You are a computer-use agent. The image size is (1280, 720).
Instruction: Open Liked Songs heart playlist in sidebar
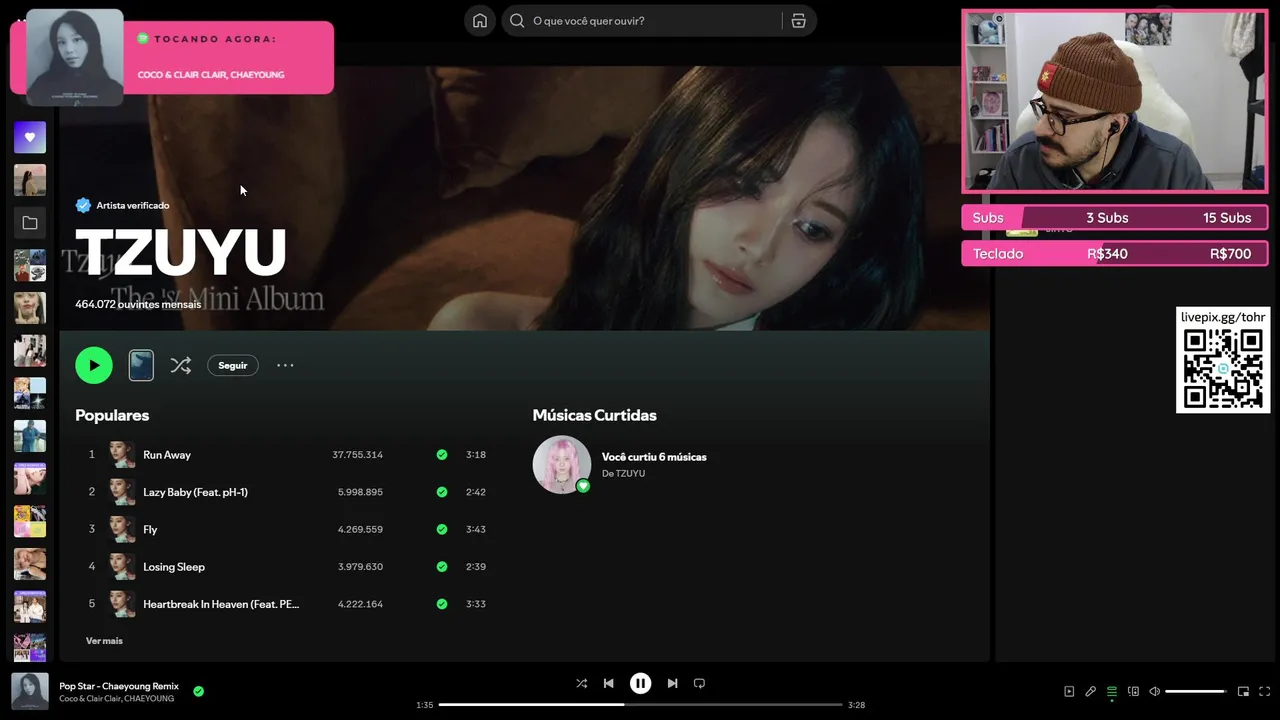point(30,137)
